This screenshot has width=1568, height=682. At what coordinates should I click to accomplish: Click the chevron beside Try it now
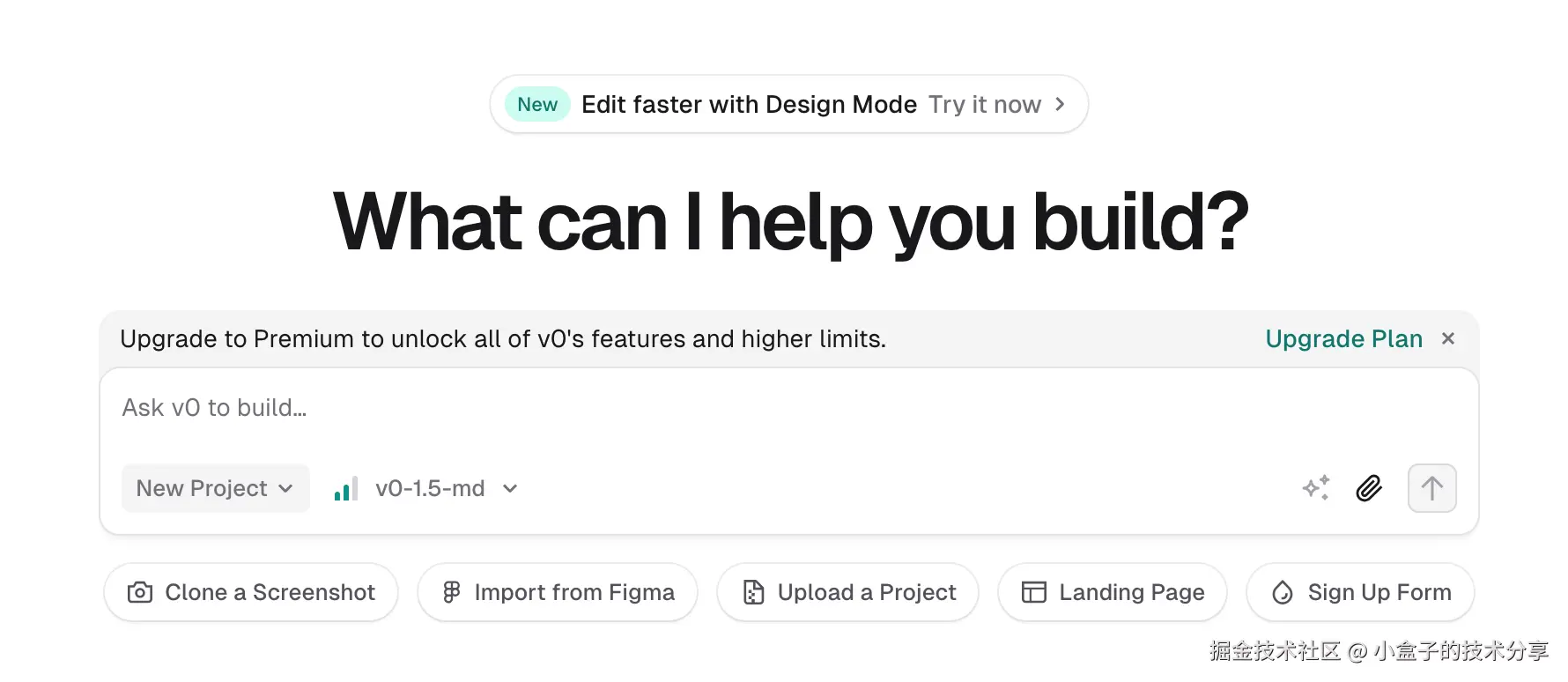coord(1061,104)
